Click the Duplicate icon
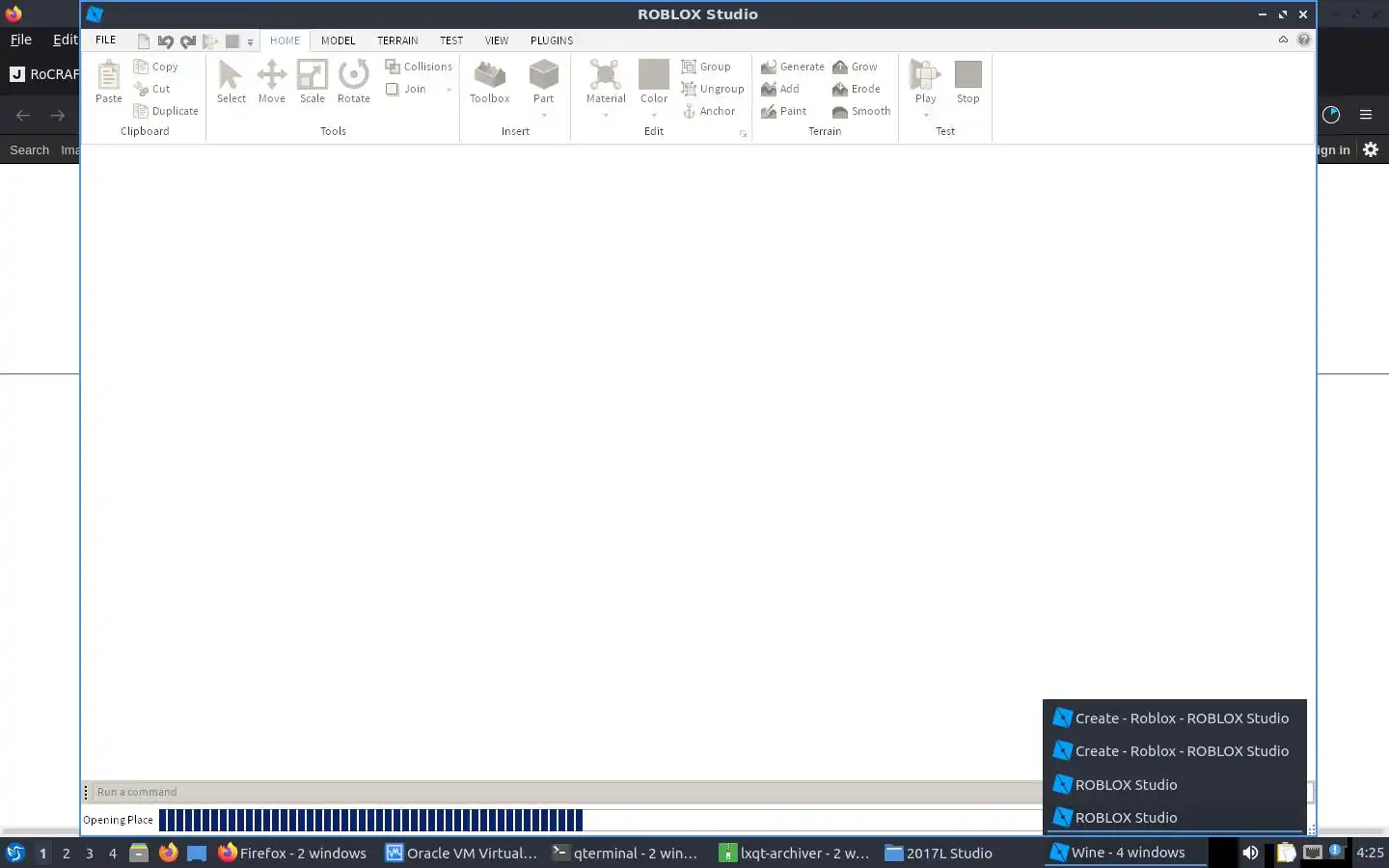The width and height of the screenshot is (1389, 868). point(141,111)
